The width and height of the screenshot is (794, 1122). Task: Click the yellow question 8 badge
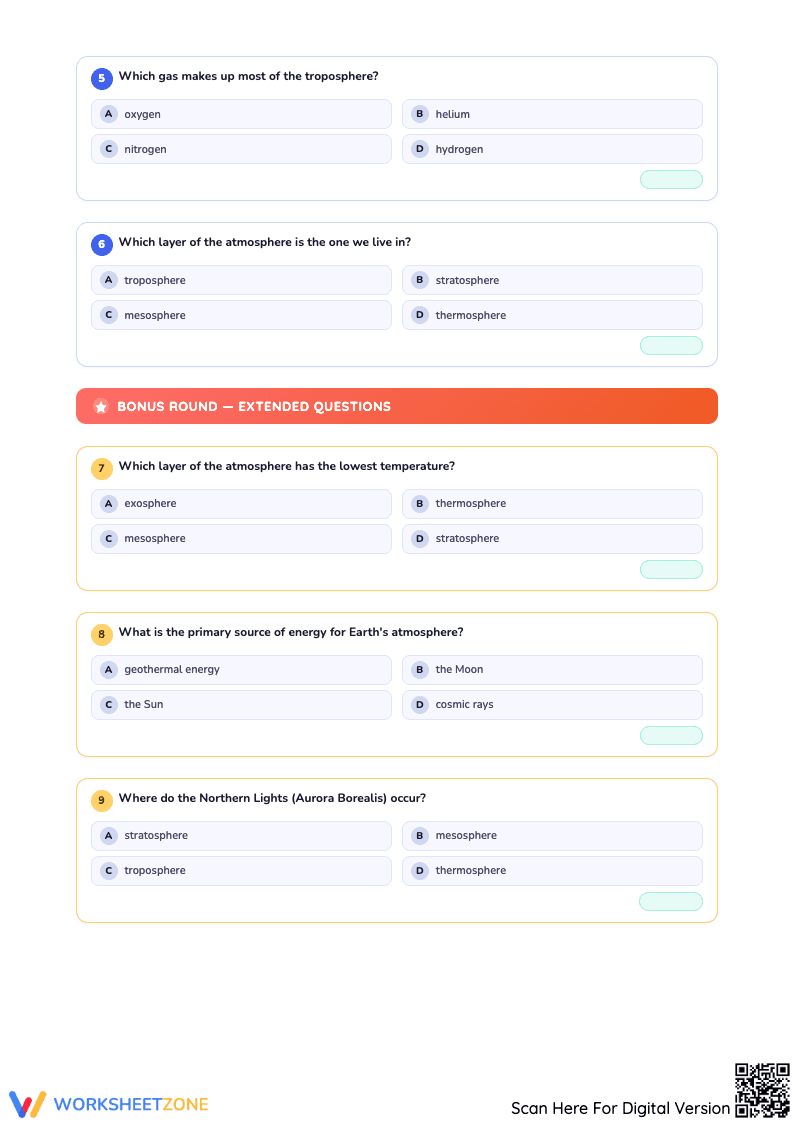pyautogui.click(x=102, y=634)
